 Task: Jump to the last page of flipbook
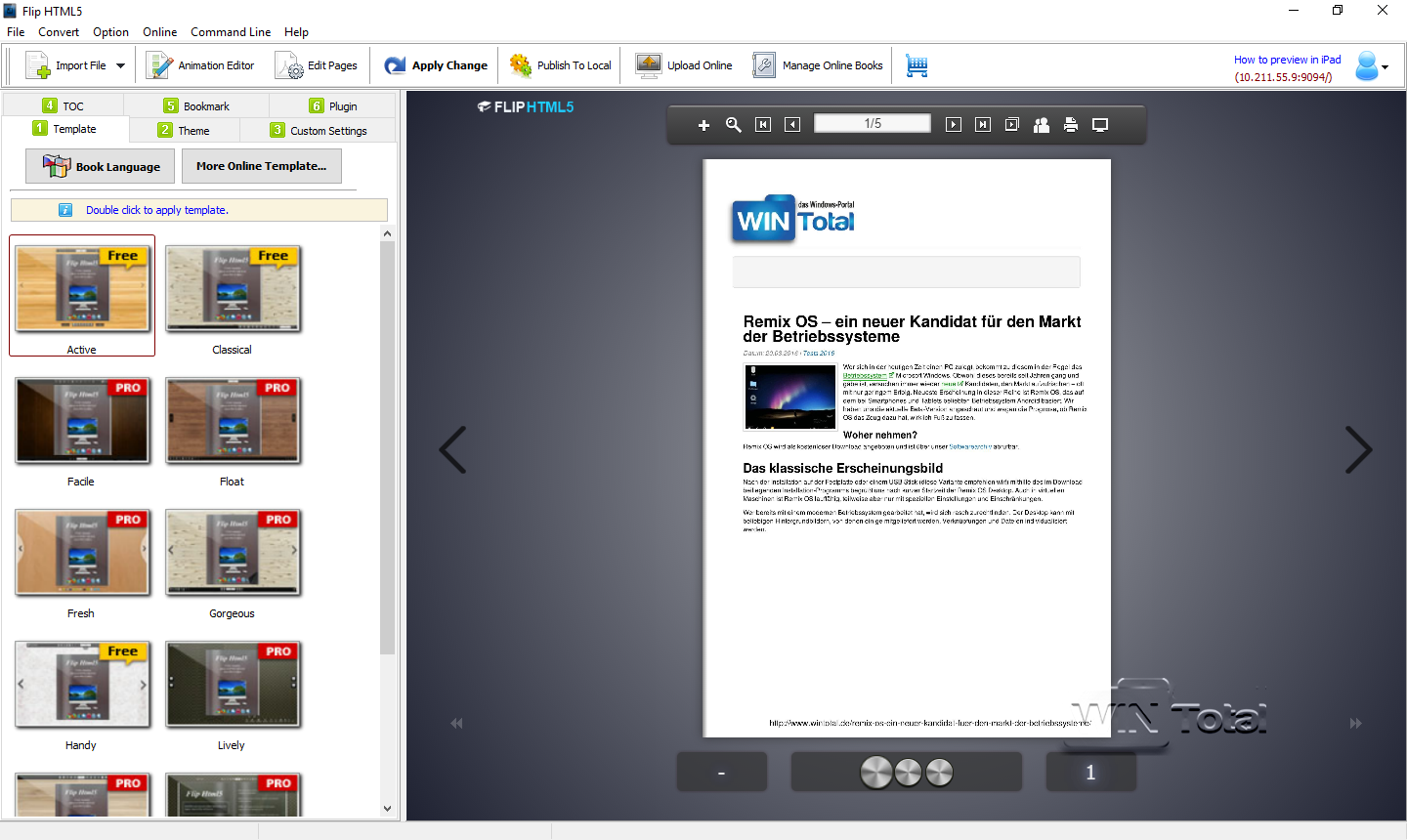coord(983,125)
